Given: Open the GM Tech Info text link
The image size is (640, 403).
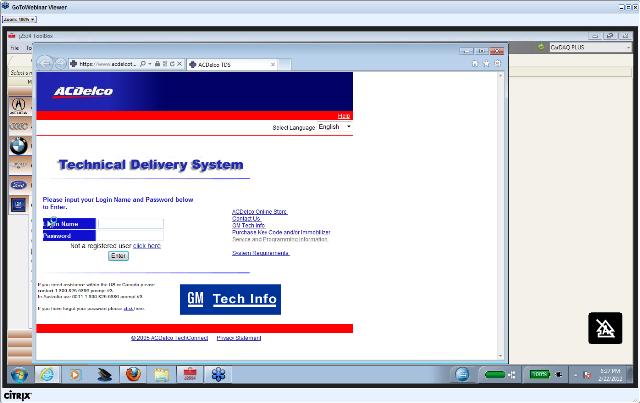Looking at the screenshot, I should tap(249, 225).
